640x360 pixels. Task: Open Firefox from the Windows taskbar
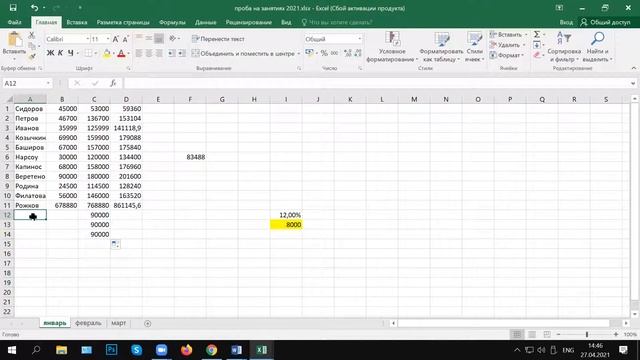(x=187, y=350)
